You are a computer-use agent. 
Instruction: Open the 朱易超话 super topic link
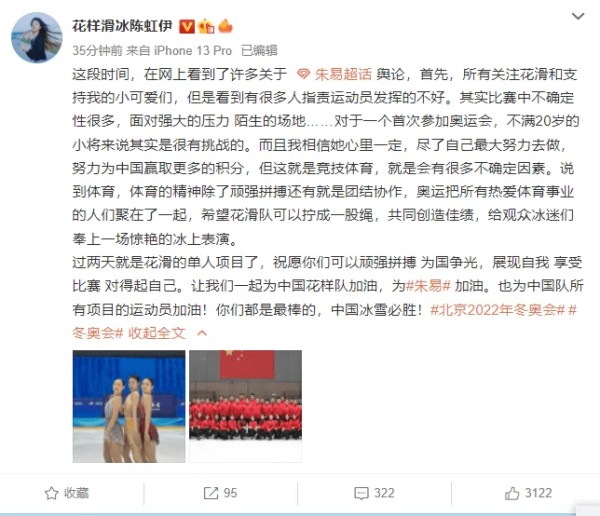coord(343,74)
